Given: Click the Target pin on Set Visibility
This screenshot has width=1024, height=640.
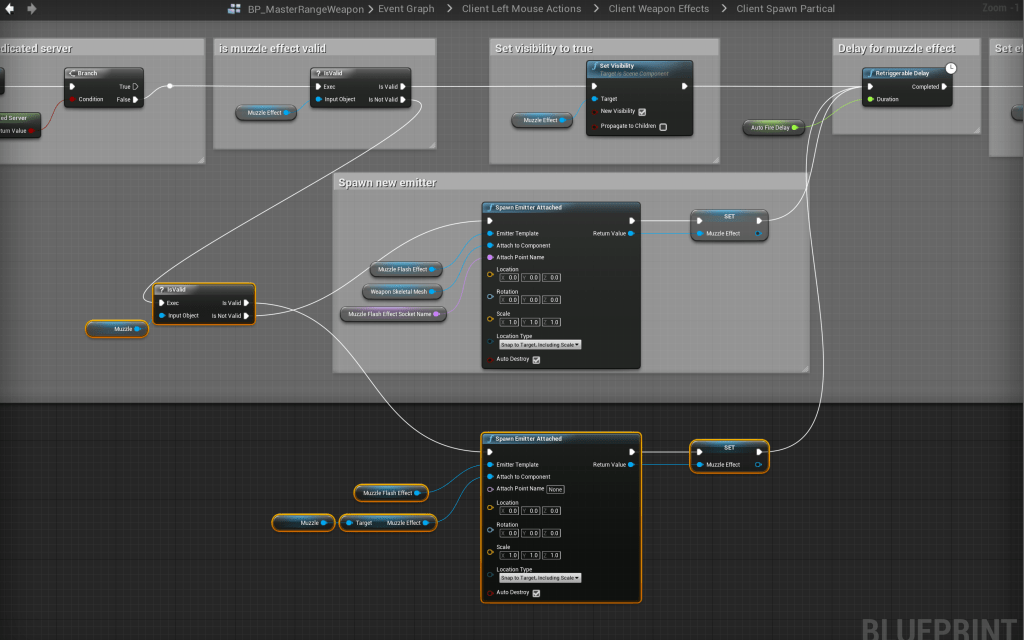Looking at the screenshot, I should click(594, 99).
